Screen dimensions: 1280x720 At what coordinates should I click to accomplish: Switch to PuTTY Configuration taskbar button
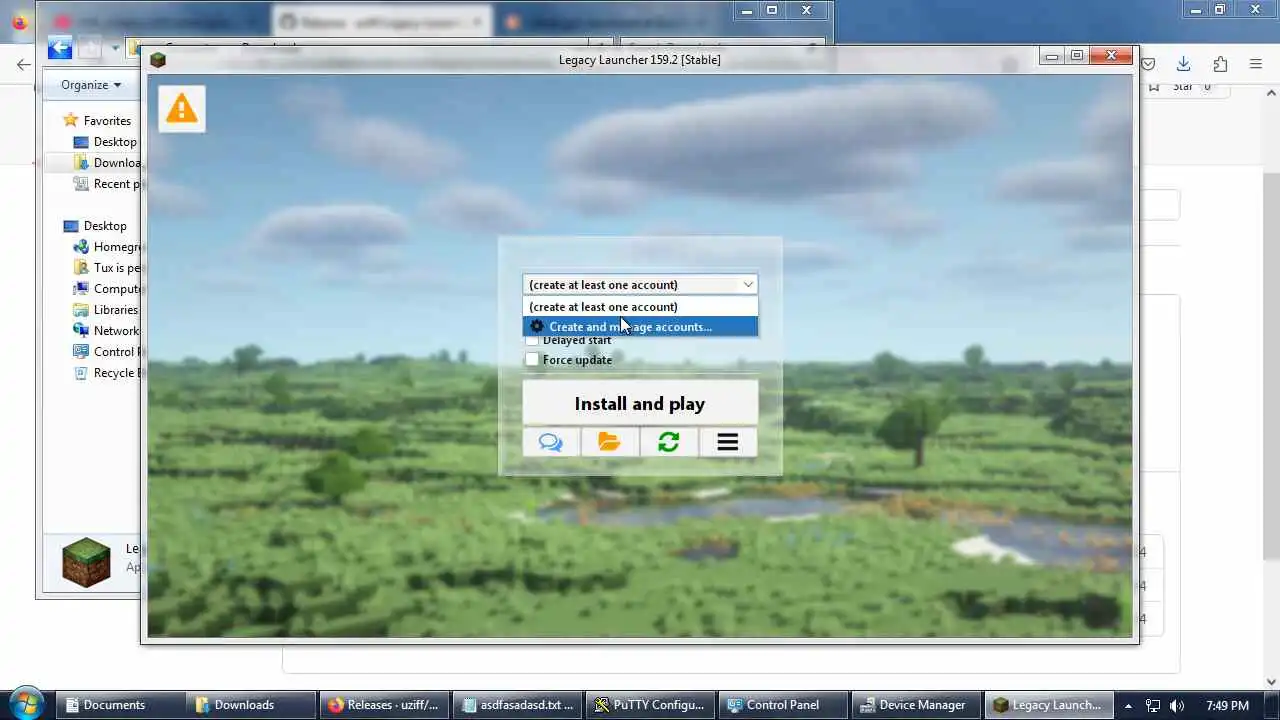tap(650, 705)
